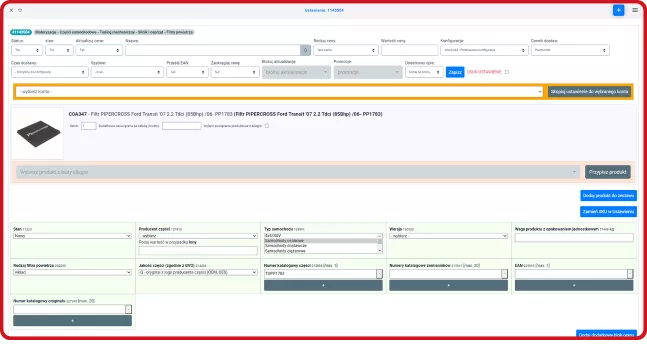The width and height of the screenshot is (647, 364).
Task: Open the Czas dostawy dropdown
Action: point(50,72)
